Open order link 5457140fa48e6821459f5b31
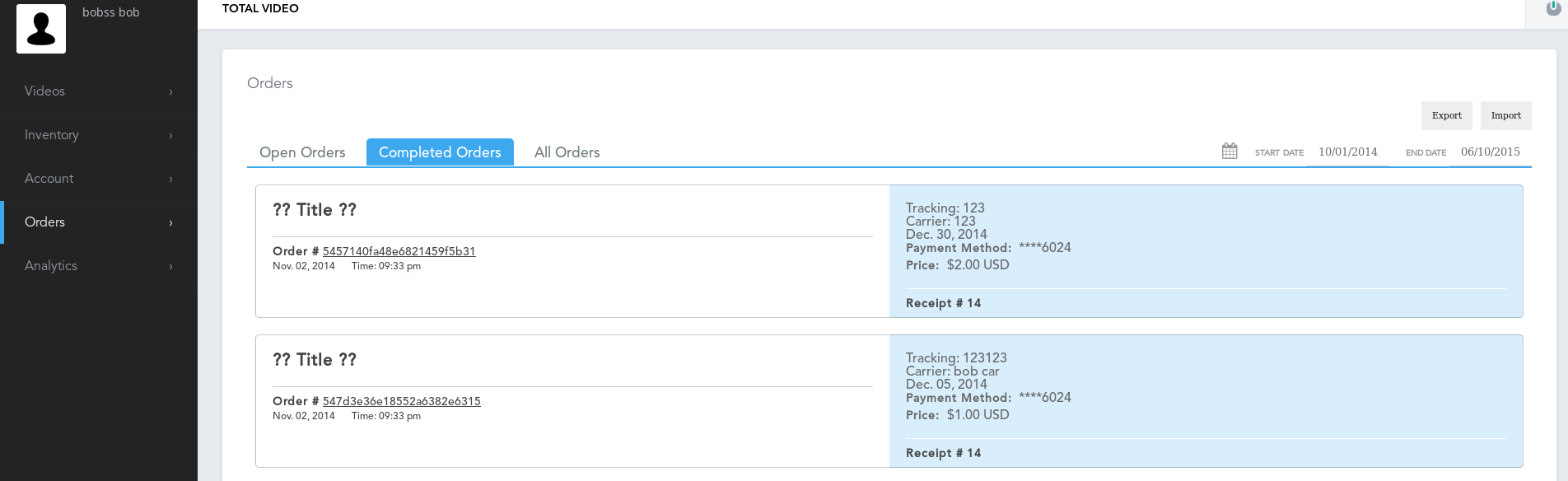Screen dimensions: 1568x481 point(399,251)
